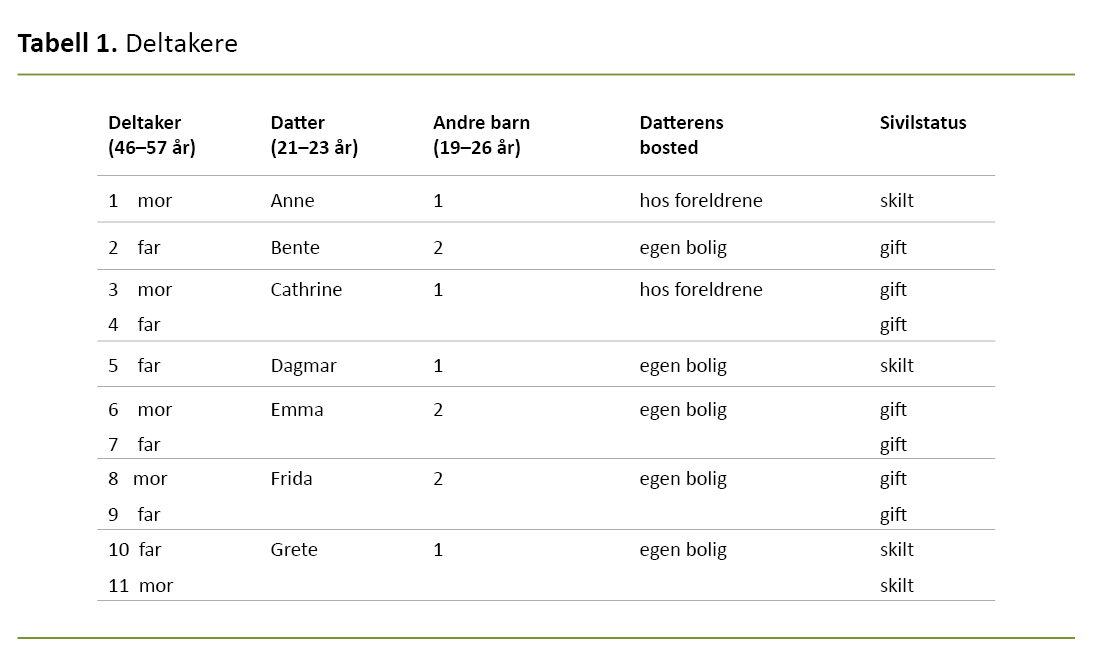Click the daughter name 'Anne'

click(x=292, y=201)
